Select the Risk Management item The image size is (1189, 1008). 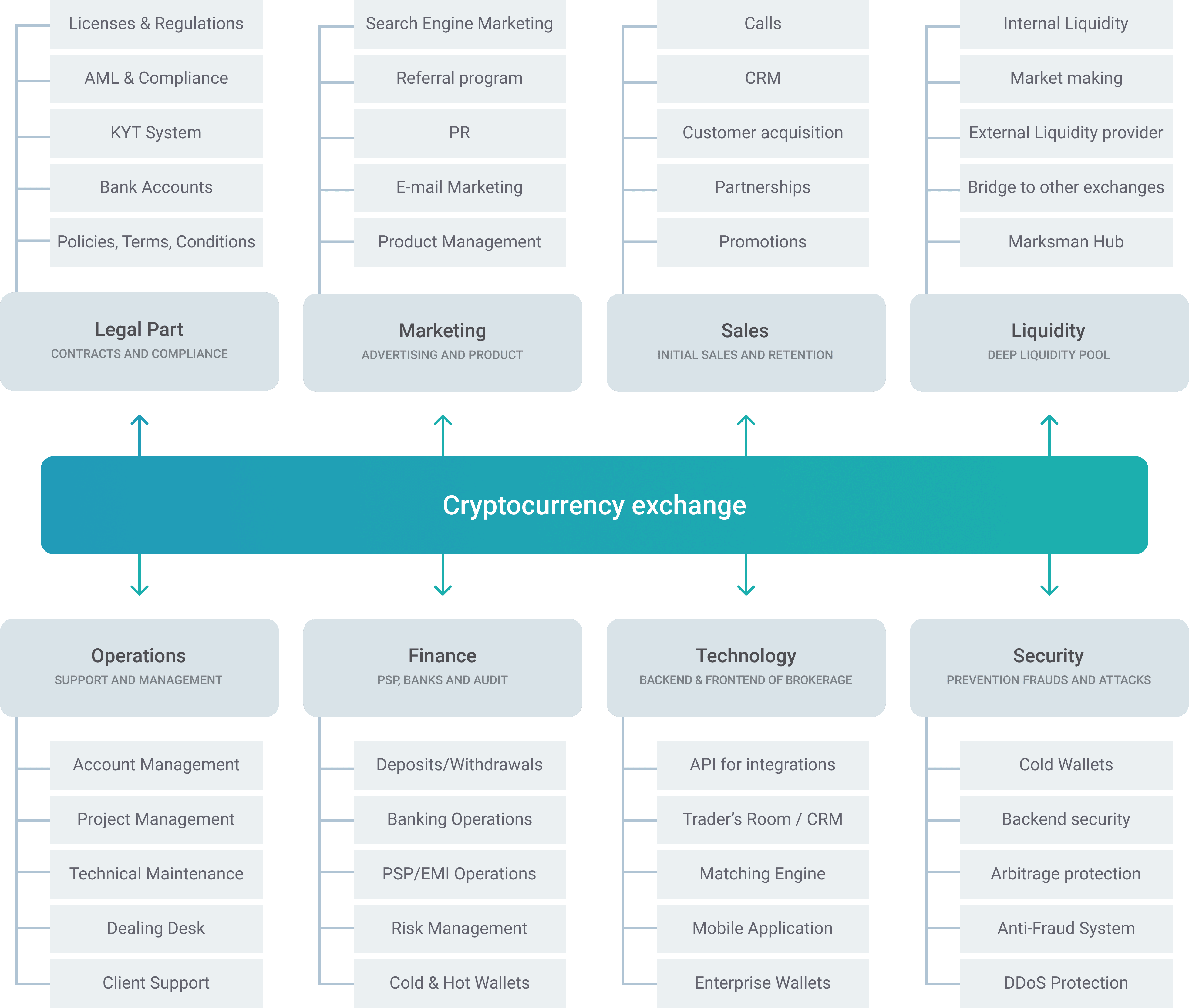(x=460, y=929)
